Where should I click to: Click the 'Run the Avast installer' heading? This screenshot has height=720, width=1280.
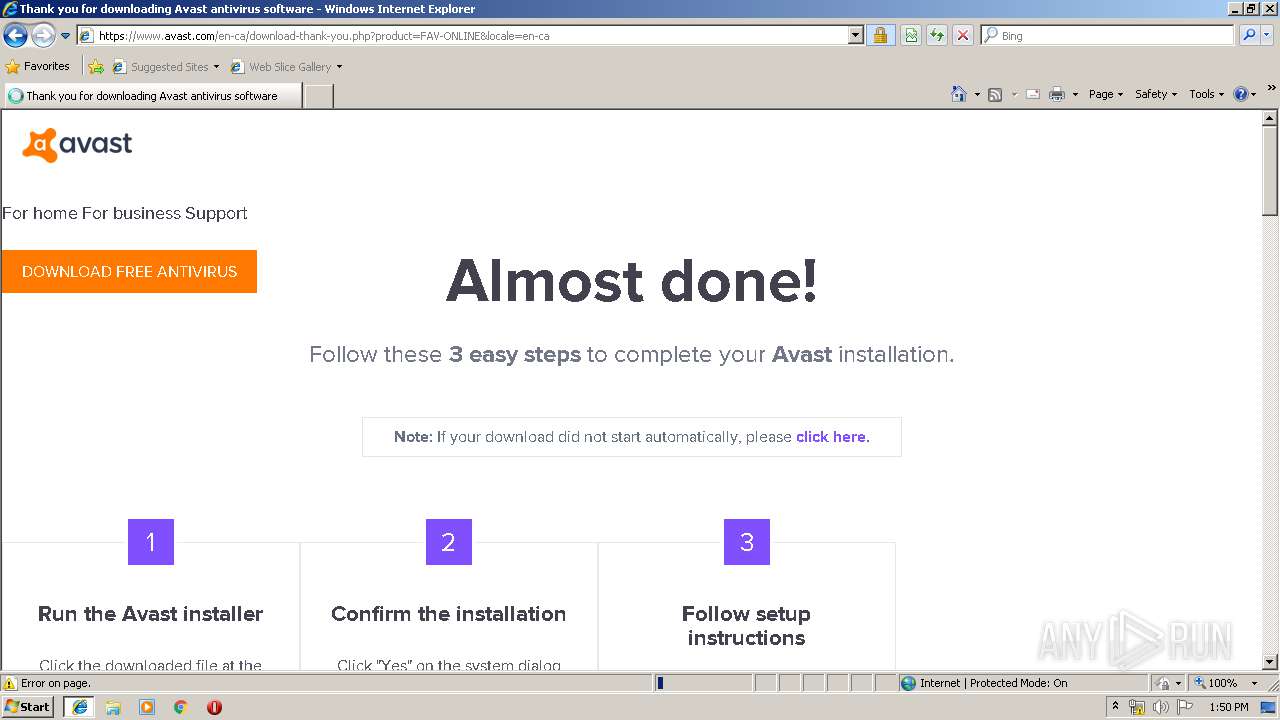point(150,614)
